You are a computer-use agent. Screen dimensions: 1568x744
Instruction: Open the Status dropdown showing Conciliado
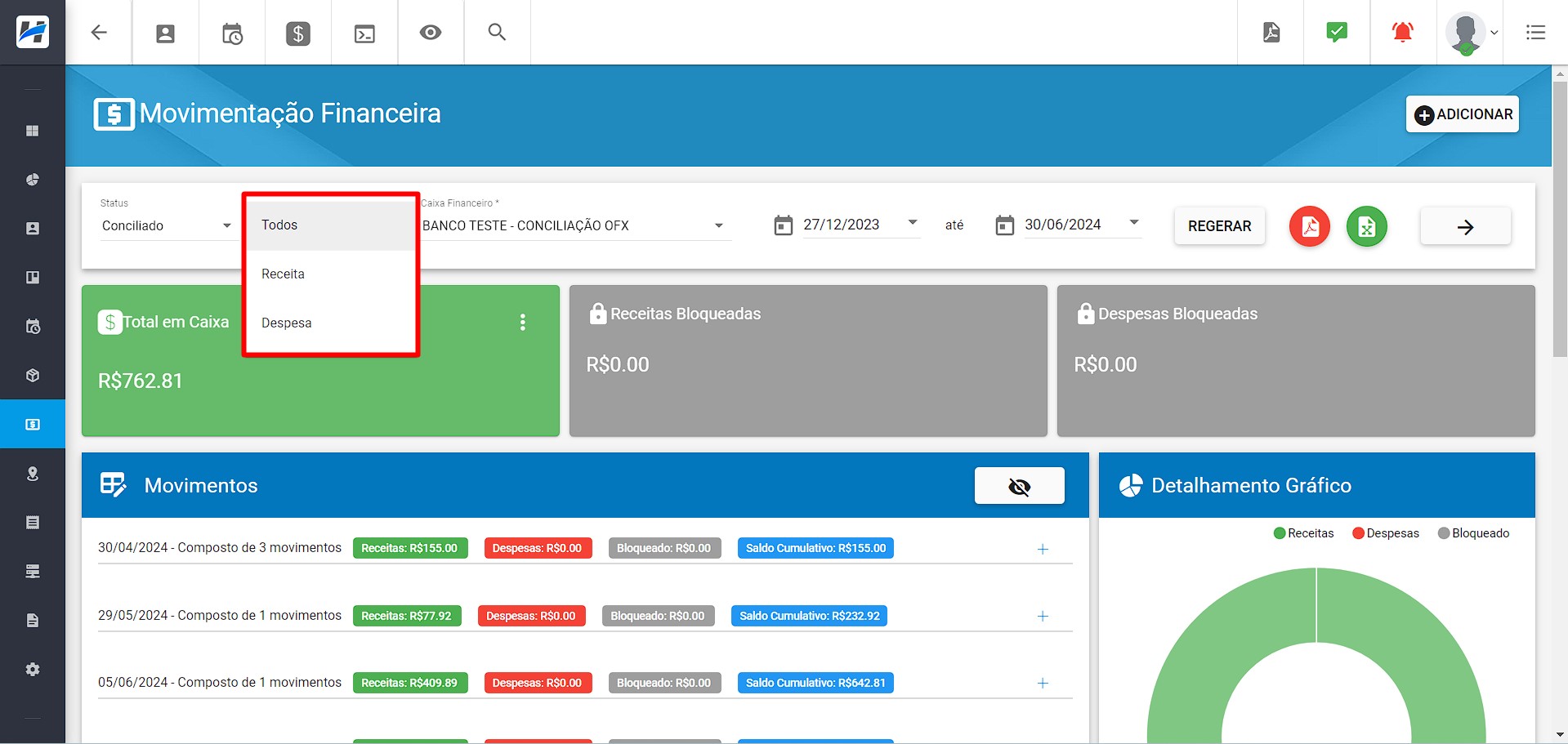166,225
